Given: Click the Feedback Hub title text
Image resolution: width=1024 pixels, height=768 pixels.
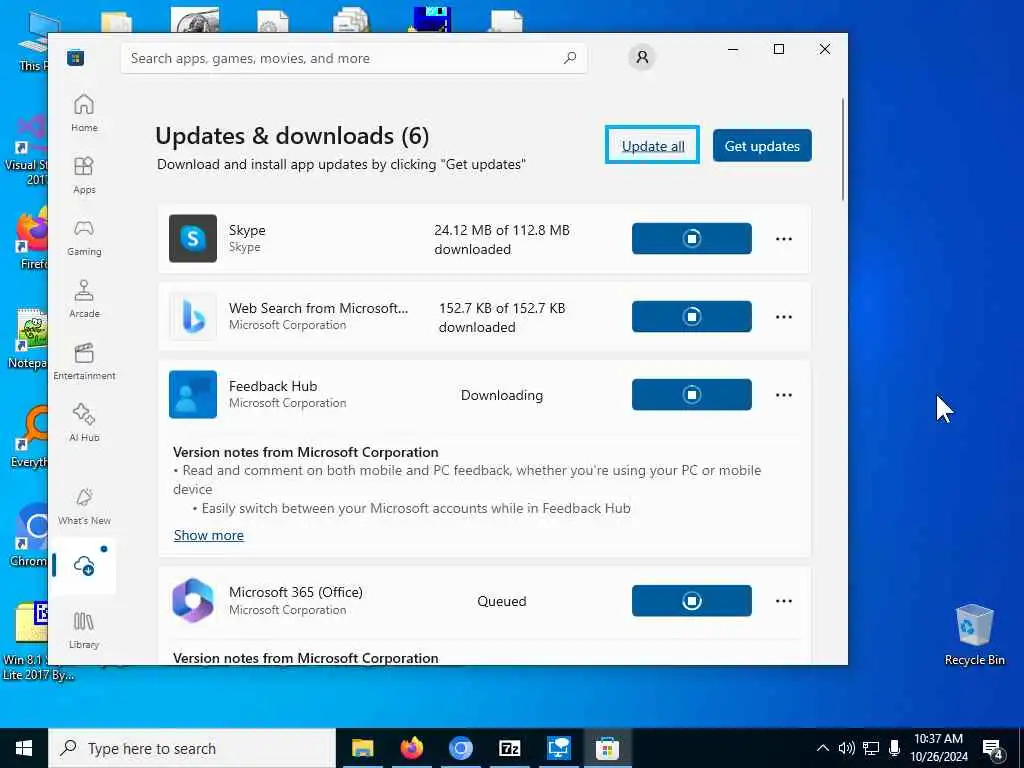Looking at the screenshot, I should [273, 386].
